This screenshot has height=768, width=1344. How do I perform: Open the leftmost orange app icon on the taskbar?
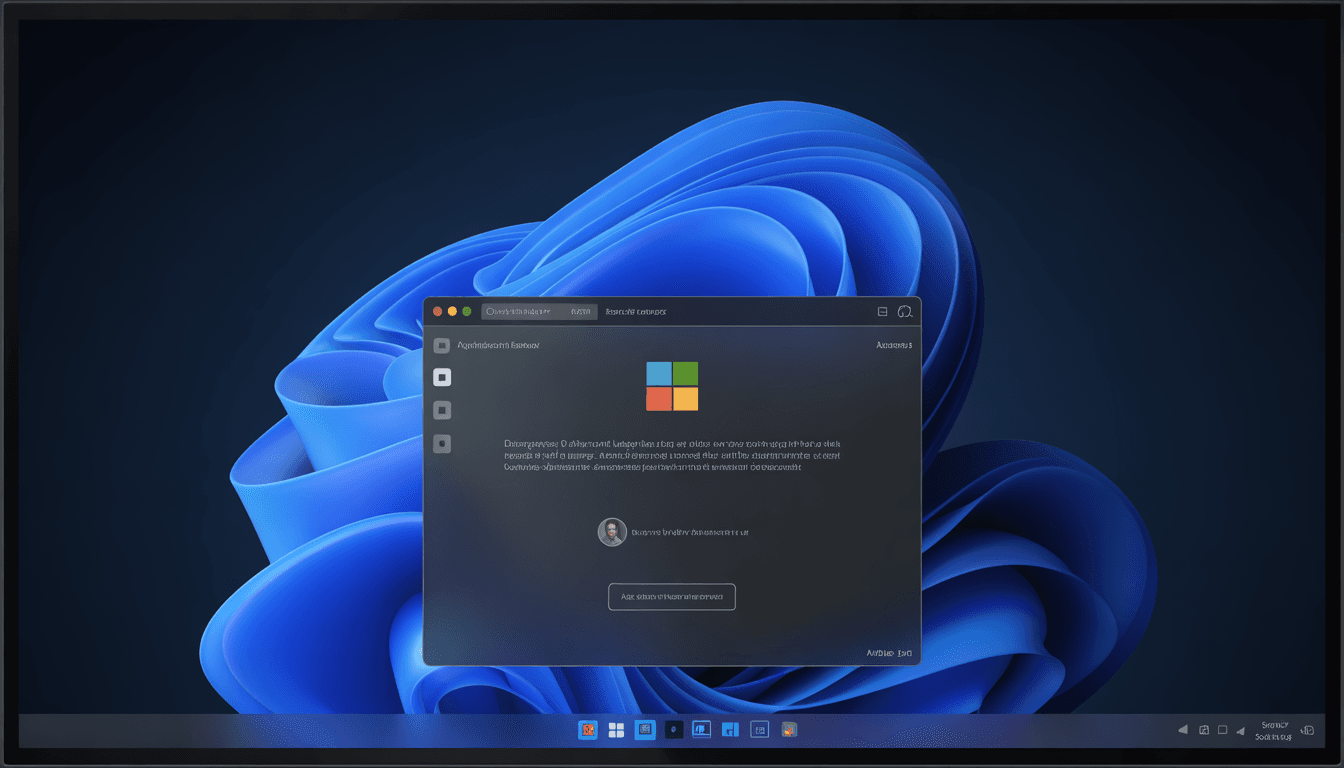point(588,731)
